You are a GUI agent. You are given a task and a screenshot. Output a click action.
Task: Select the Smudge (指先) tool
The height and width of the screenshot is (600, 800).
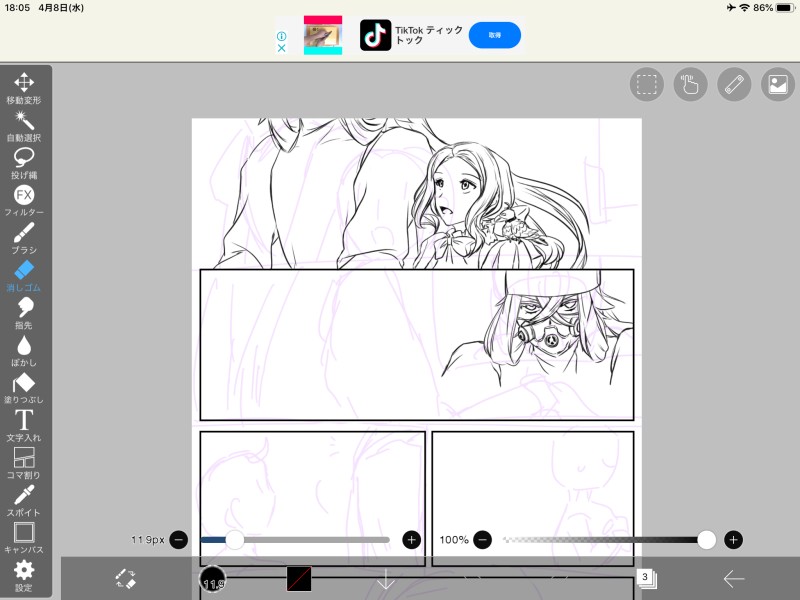(x=24, y=314)
